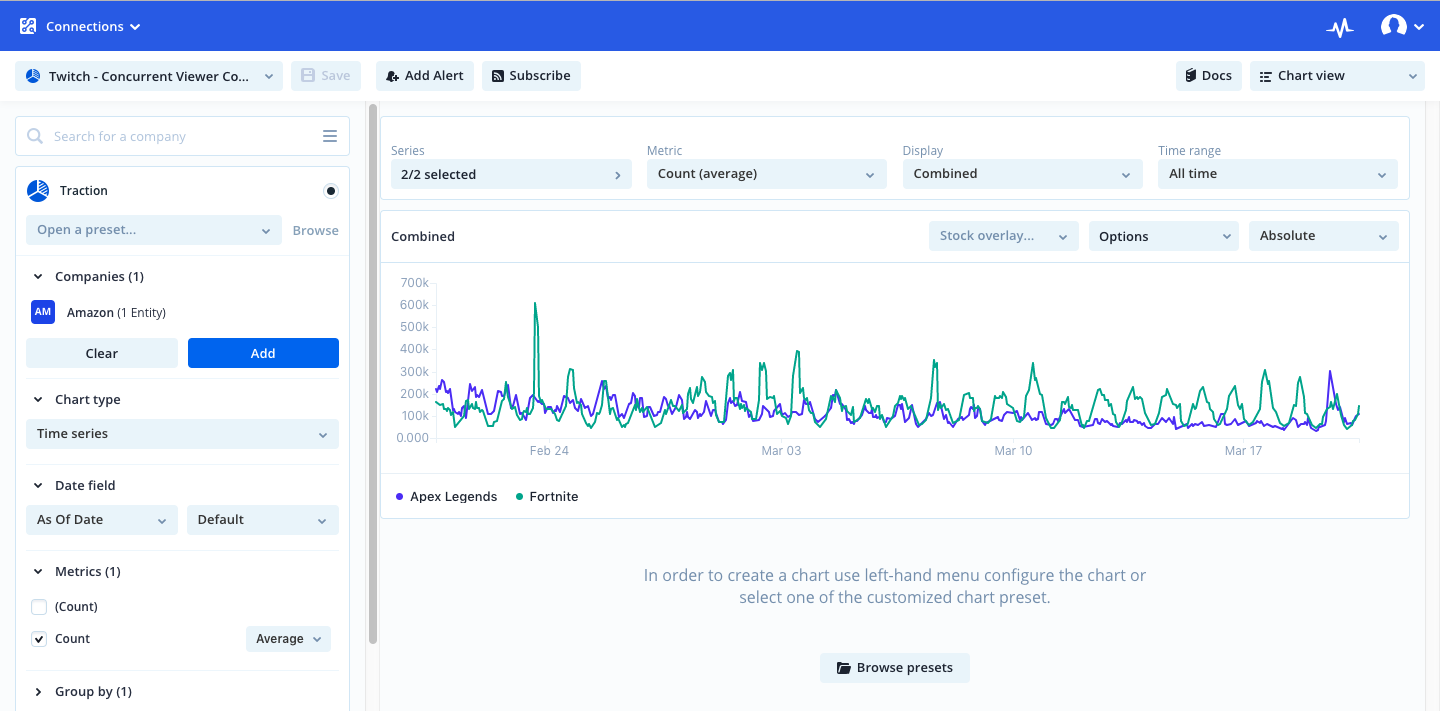Collapse the Chart type section
This screenshot has height=711, width=1440.
click(38, 400)
